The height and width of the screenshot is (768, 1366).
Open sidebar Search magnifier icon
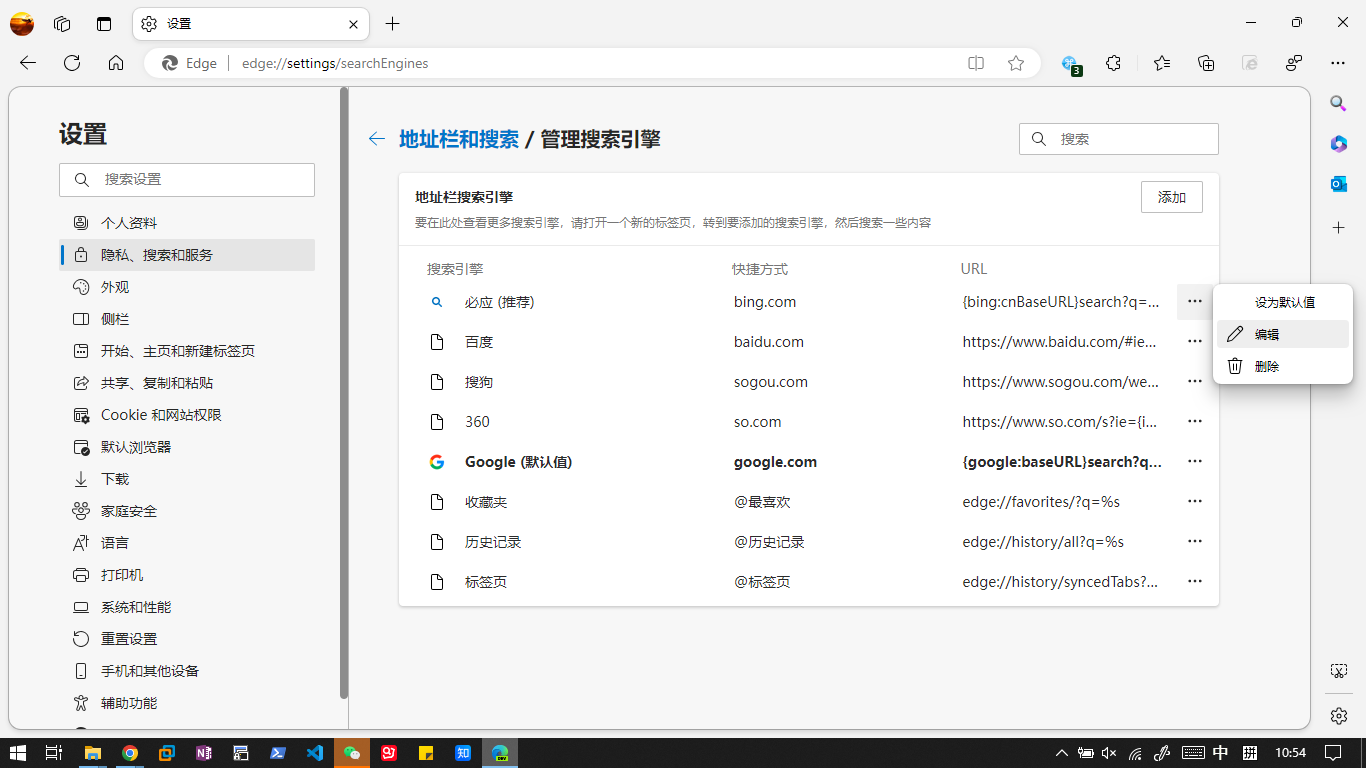1338,103
